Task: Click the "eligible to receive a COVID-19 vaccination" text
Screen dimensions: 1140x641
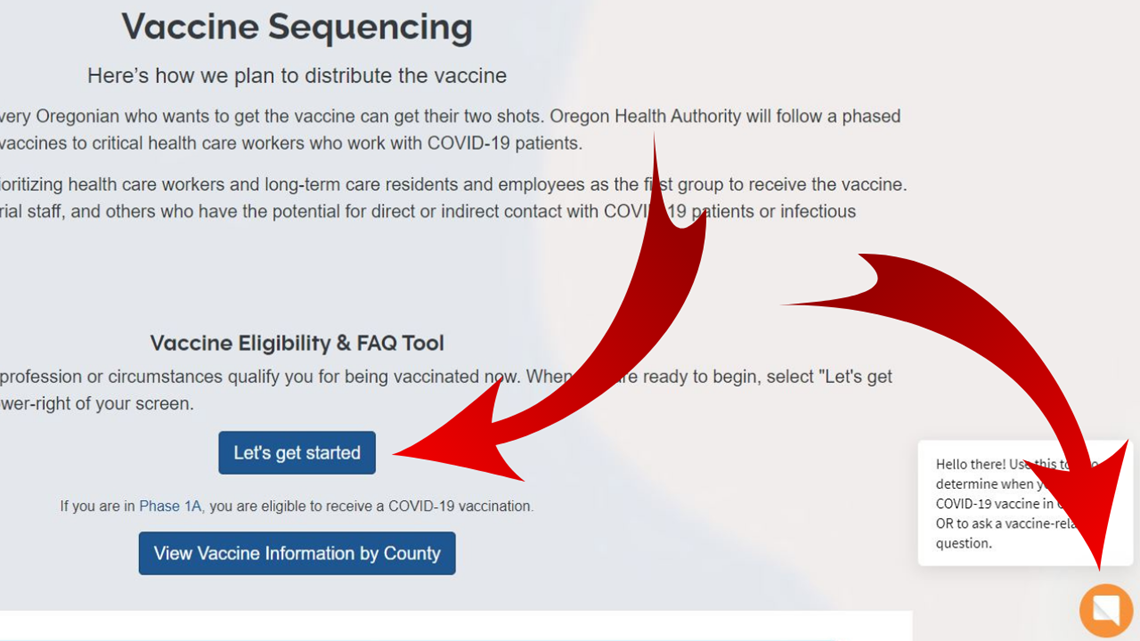Action: 371,506
